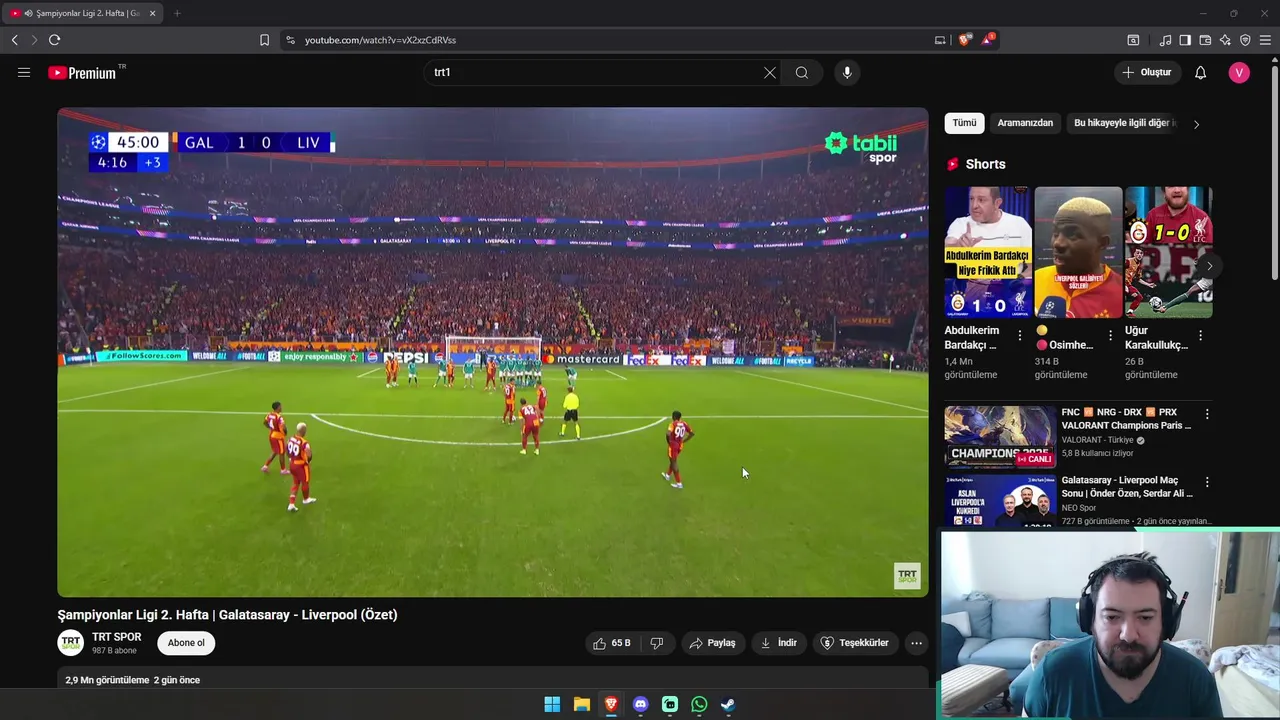Image resolution: width=1280 pixels, height=720 pixels.
Task: Subscribe with the Abone ol button
Action: (x=186, y=643)
